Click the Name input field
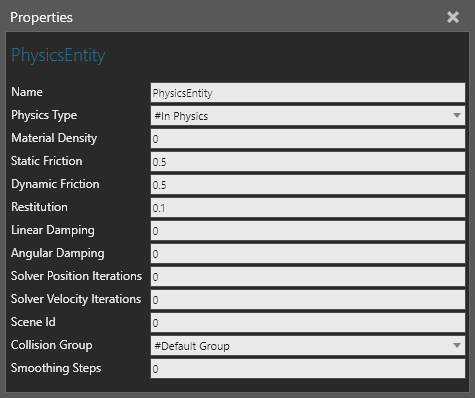 (x=308, y=93)
